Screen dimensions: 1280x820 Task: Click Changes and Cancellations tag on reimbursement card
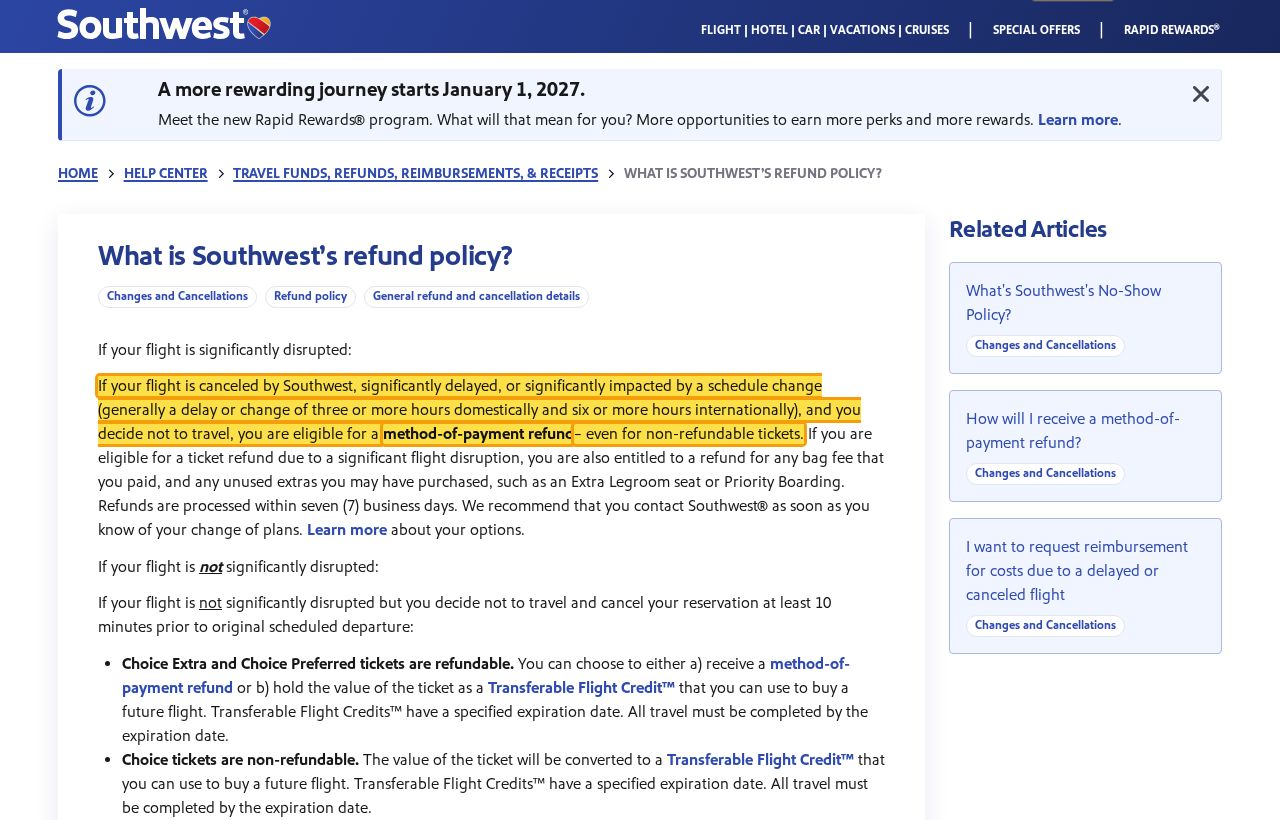point(1045,626)
